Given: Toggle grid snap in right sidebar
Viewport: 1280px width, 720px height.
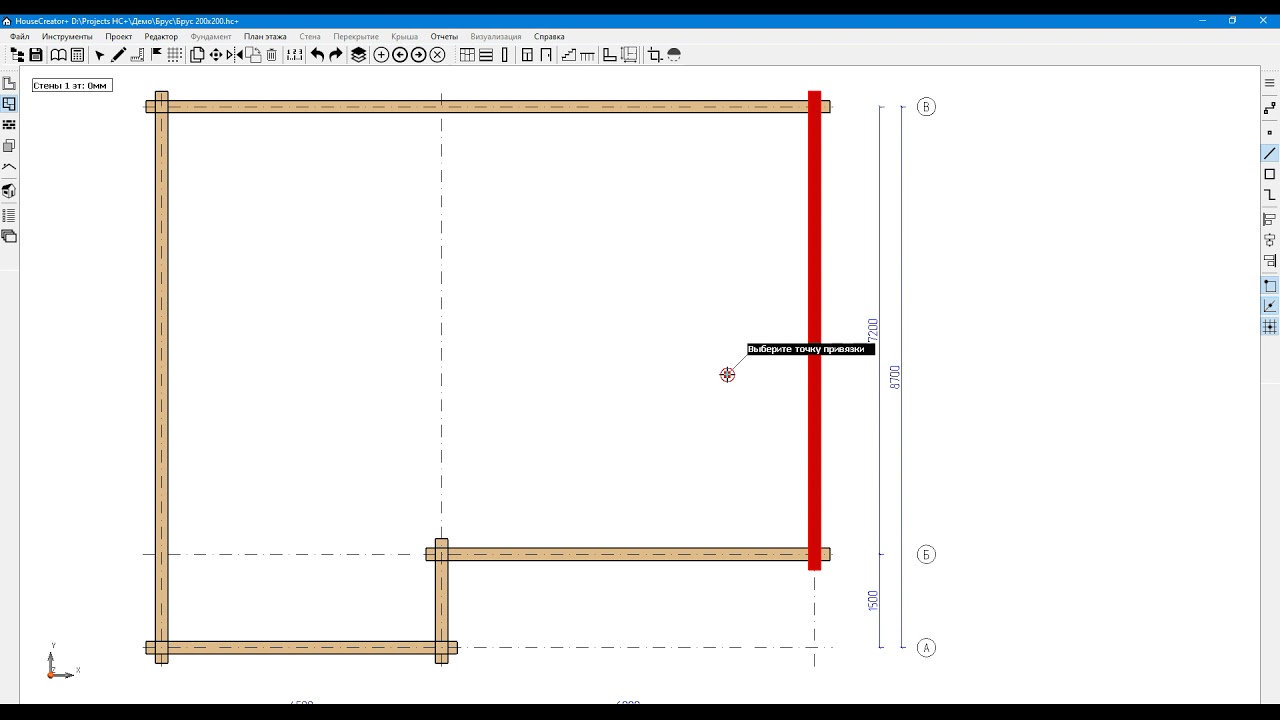Looking at the screenshot, I should [1270, 327].
